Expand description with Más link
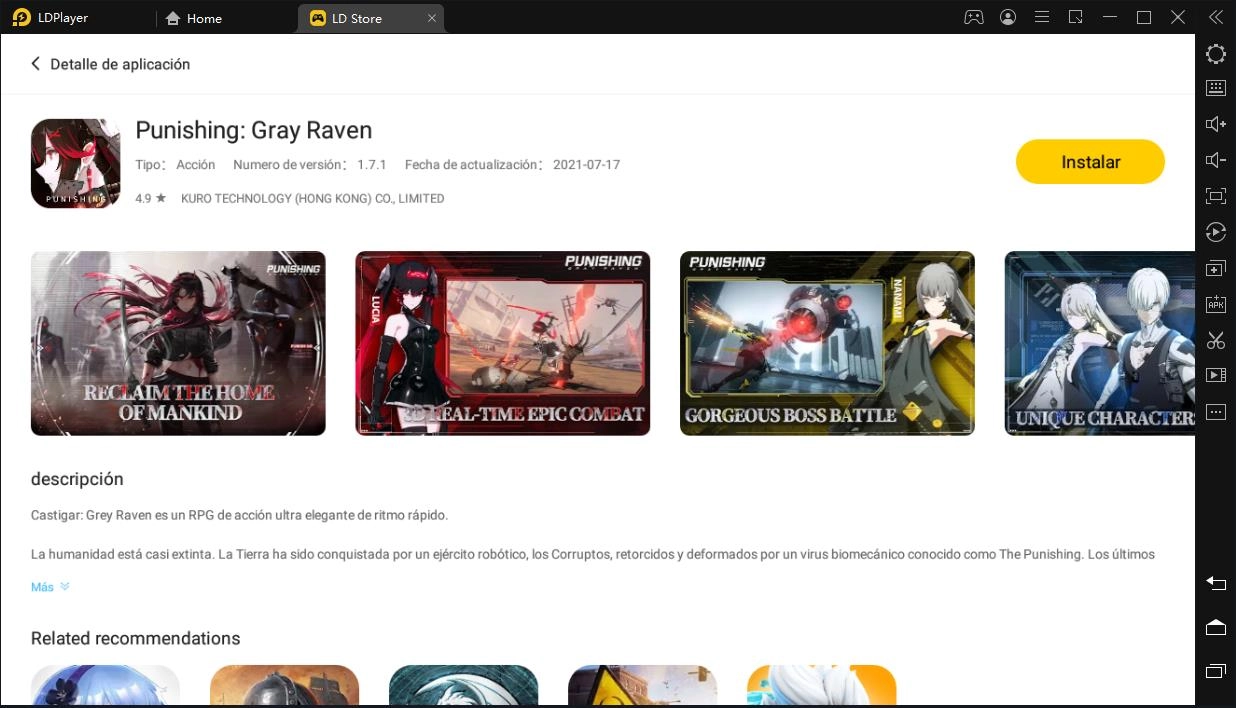This screenshot has height=708, width=1236. tap(50, 587)
